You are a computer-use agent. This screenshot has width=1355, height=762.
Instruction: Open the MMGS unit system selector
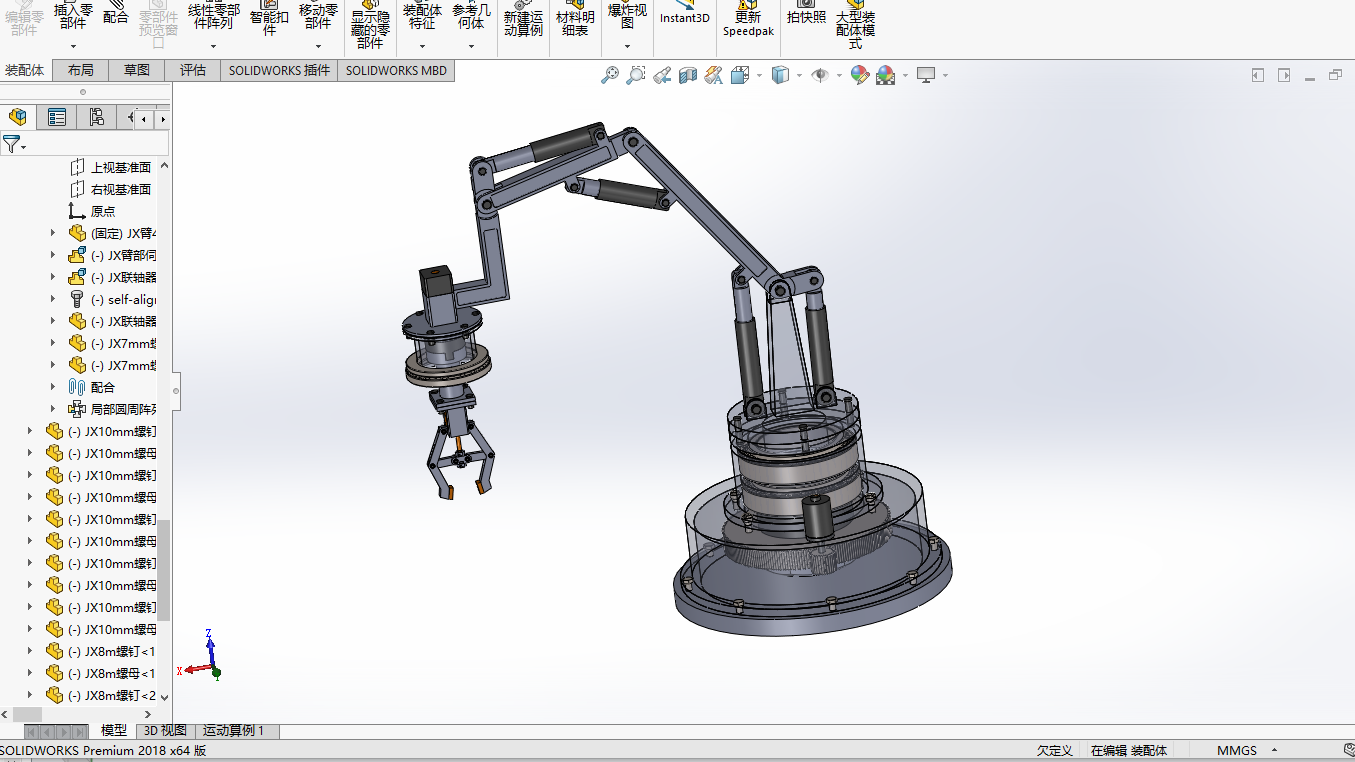click(x=1237, y=749)
